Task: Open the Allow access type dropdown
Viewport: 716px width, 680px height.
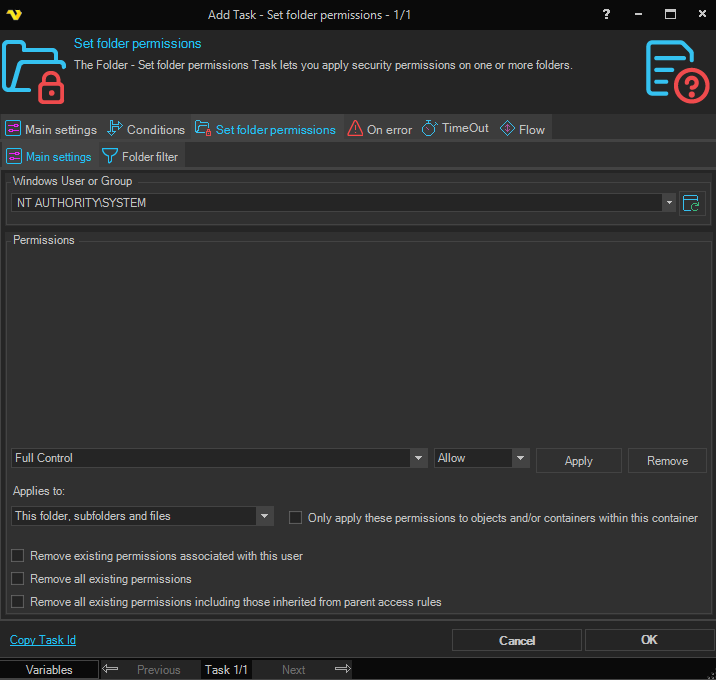Action: [x=520, y=458]
